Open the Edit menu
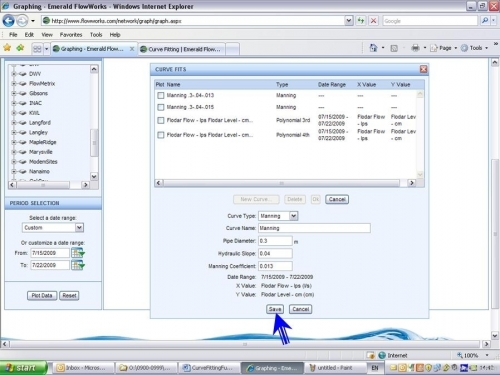Image resolution: width=500 pixels, height=375 pixels. [29, 35]
